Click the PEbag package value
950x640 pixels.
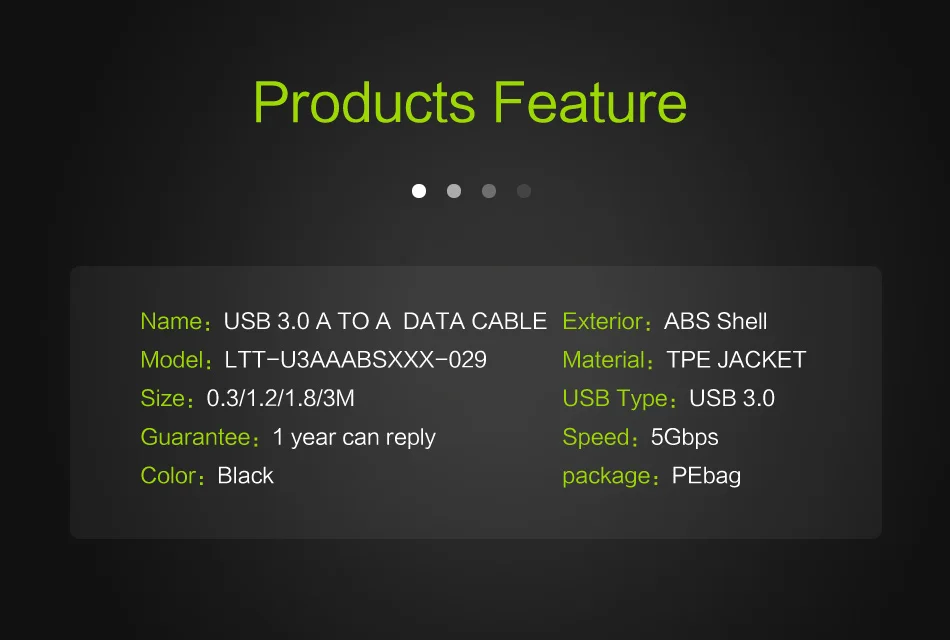(x=706, y=476)
